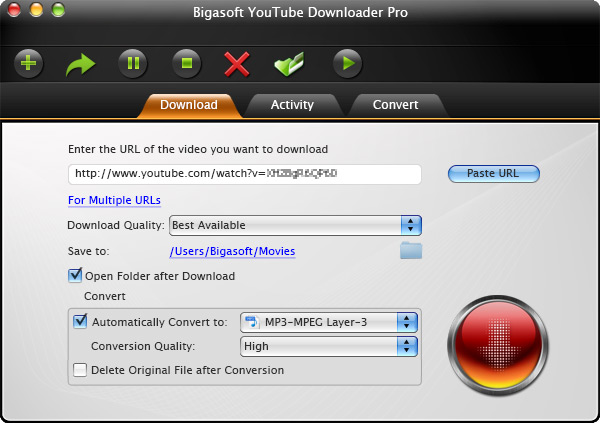Click the yellow minimize window button

(36, 10)
